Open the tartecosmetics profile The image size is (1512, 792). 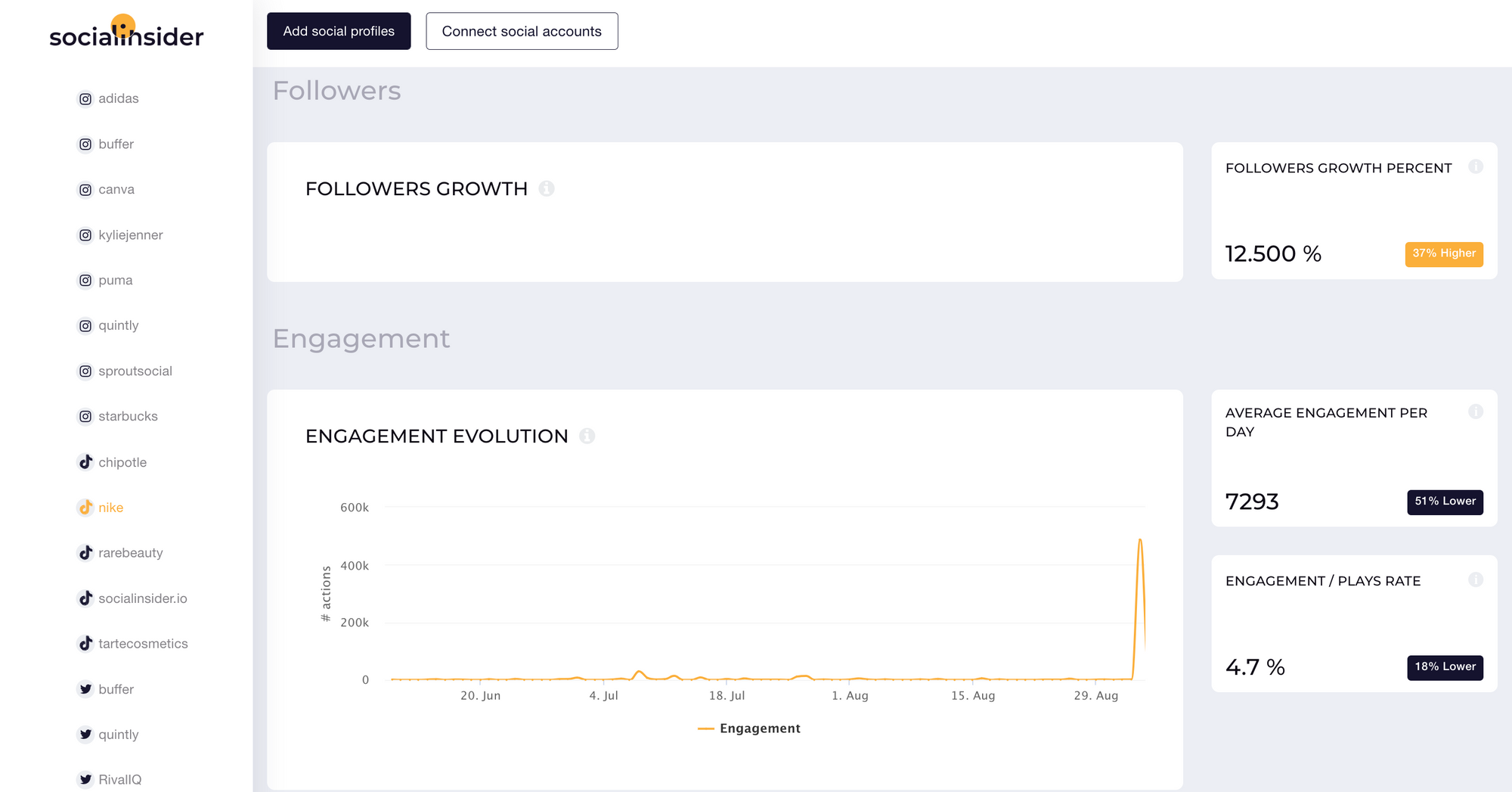(x=143, y=644)
